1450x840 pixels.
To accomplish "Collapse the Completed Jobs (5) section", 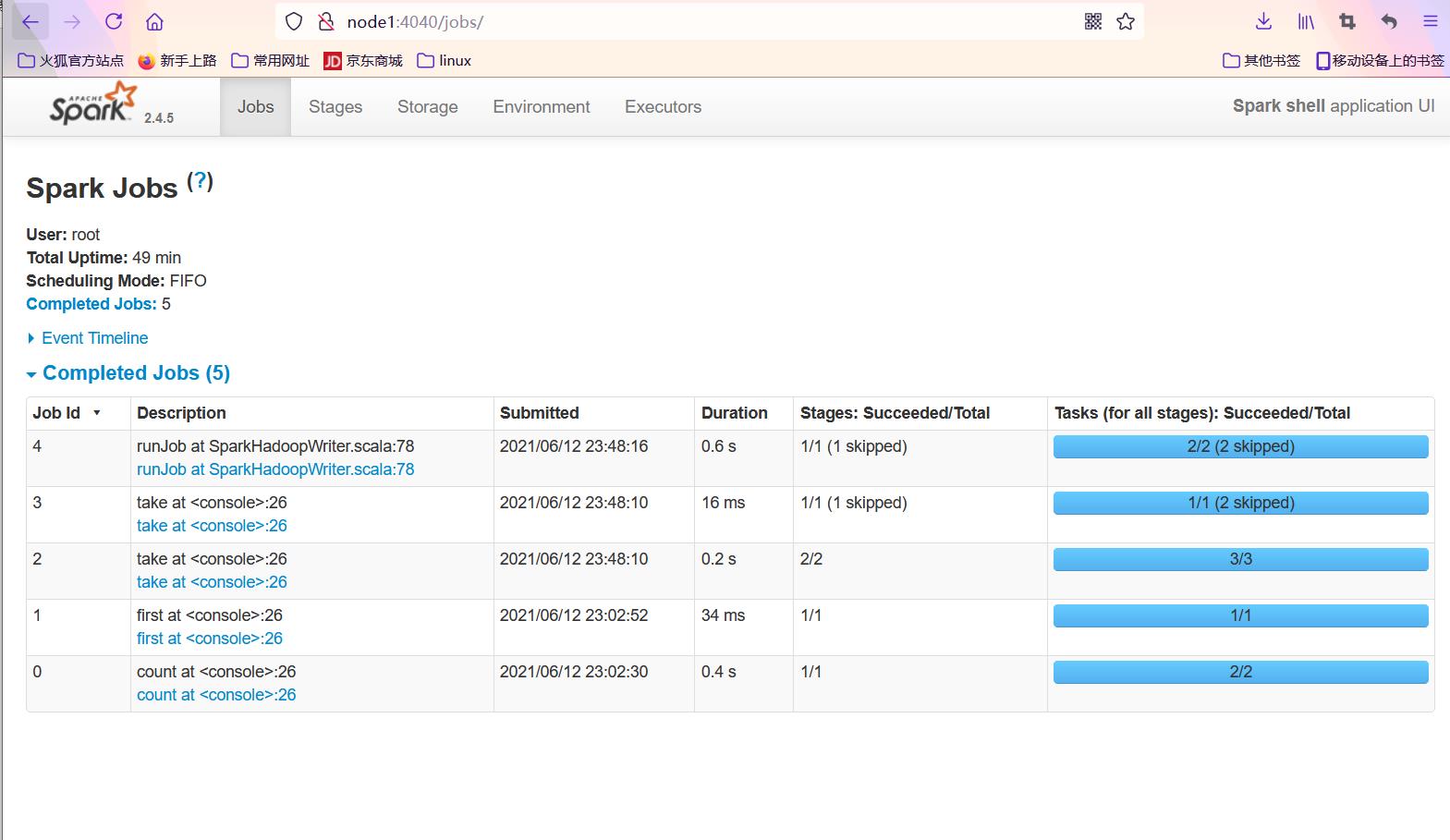I will tap(128, 373).
